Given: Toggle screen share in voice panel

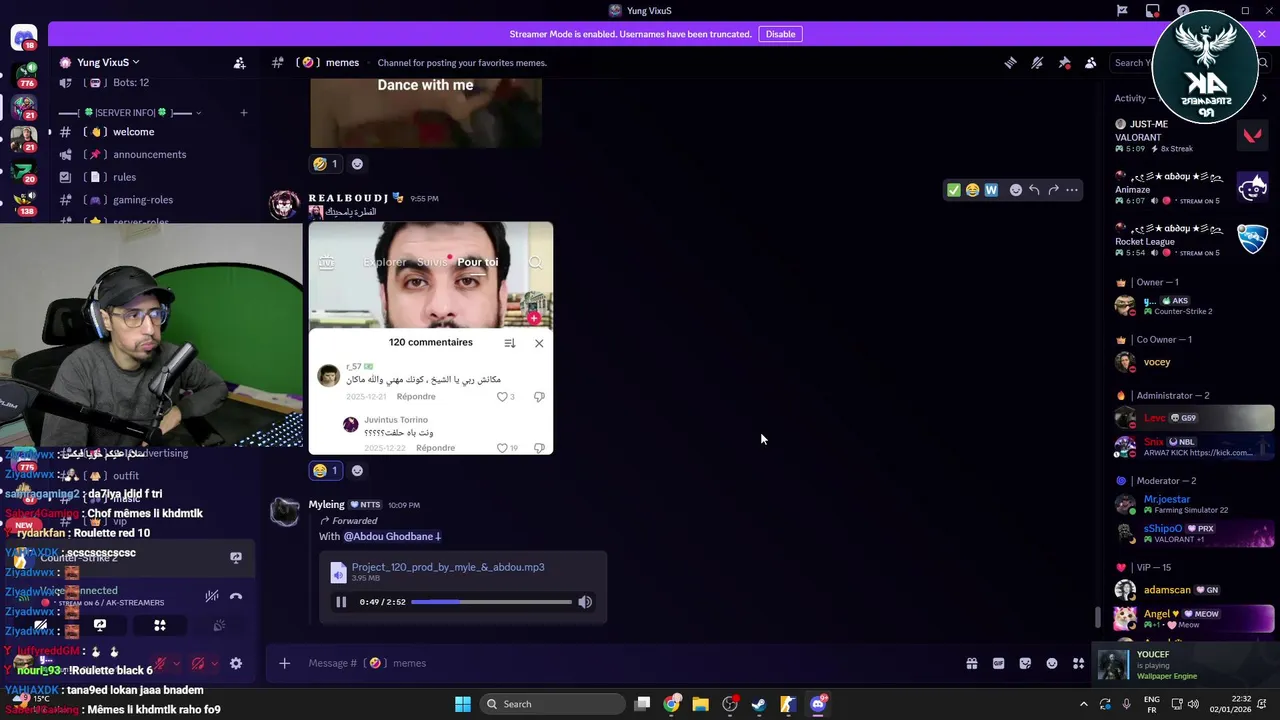Looking at the screenshot, I should point(100,625).
